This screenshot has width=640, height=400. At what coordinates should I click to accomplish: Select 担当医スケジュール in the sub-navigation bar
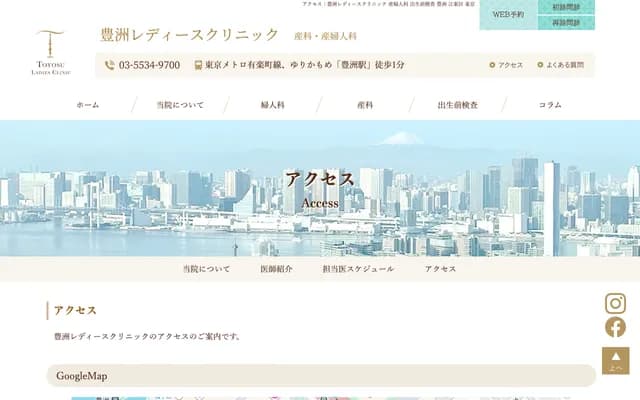pos(358,269)
